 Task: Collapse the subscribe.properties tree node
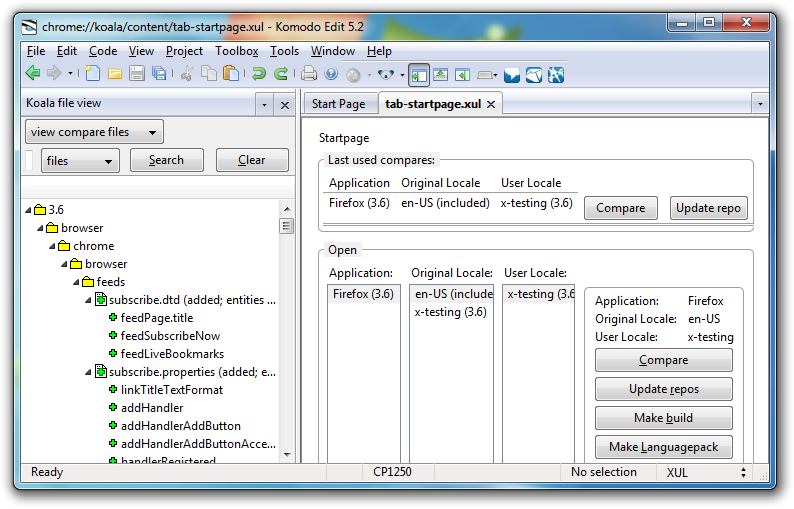88,372
